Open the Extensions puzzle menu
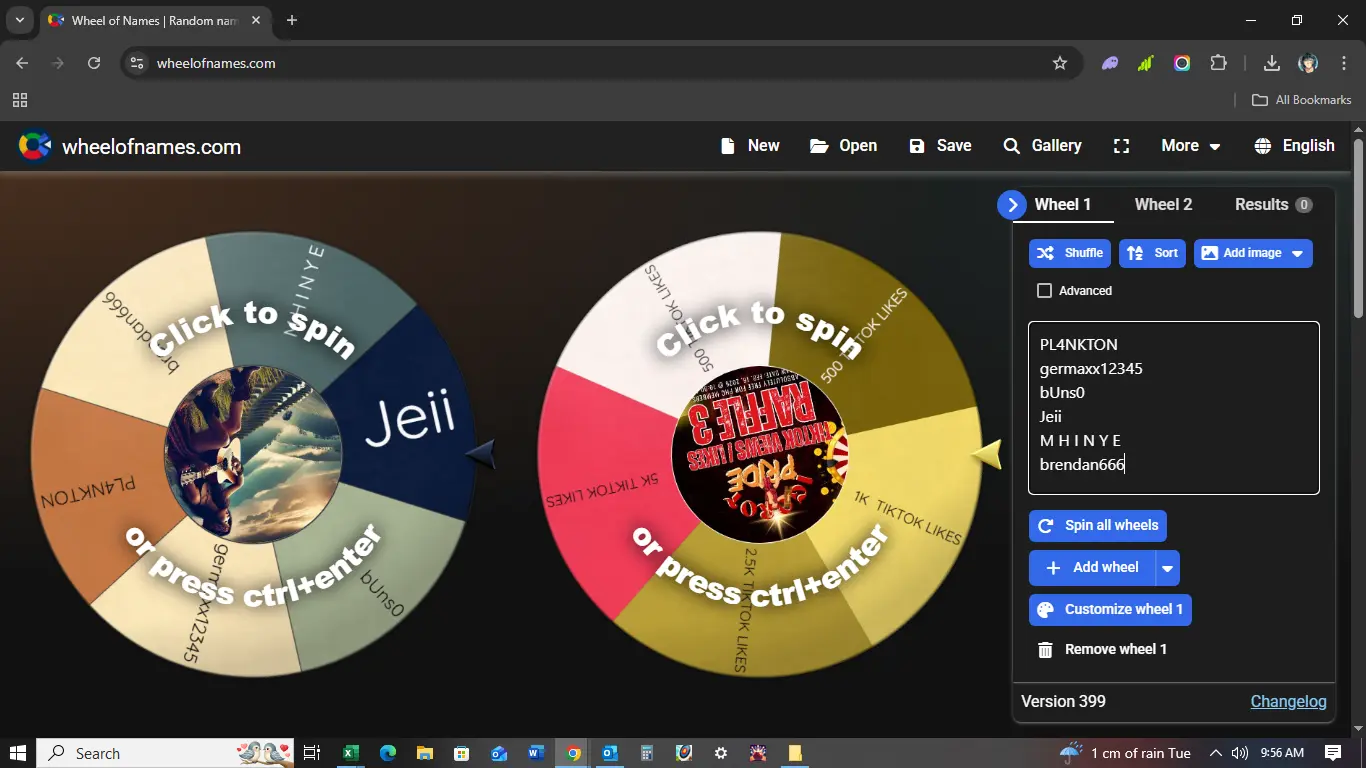Viewport: 1366px width, 768px height. (1218, 63)
